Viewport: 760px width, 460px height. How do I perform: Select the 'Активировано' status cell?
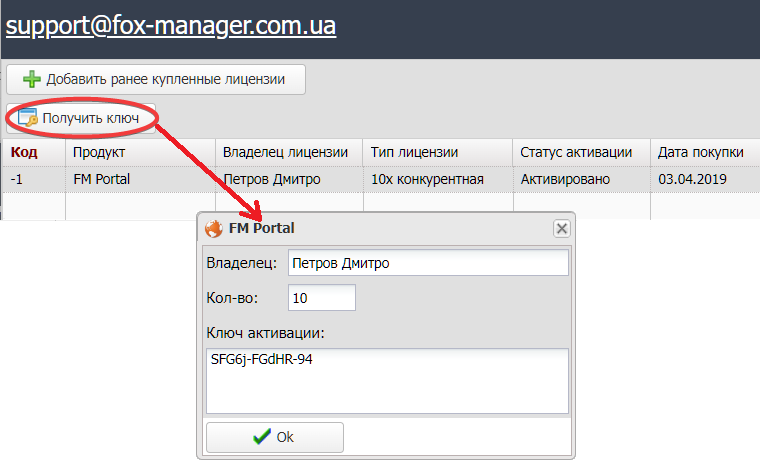[x=582, y=180]
